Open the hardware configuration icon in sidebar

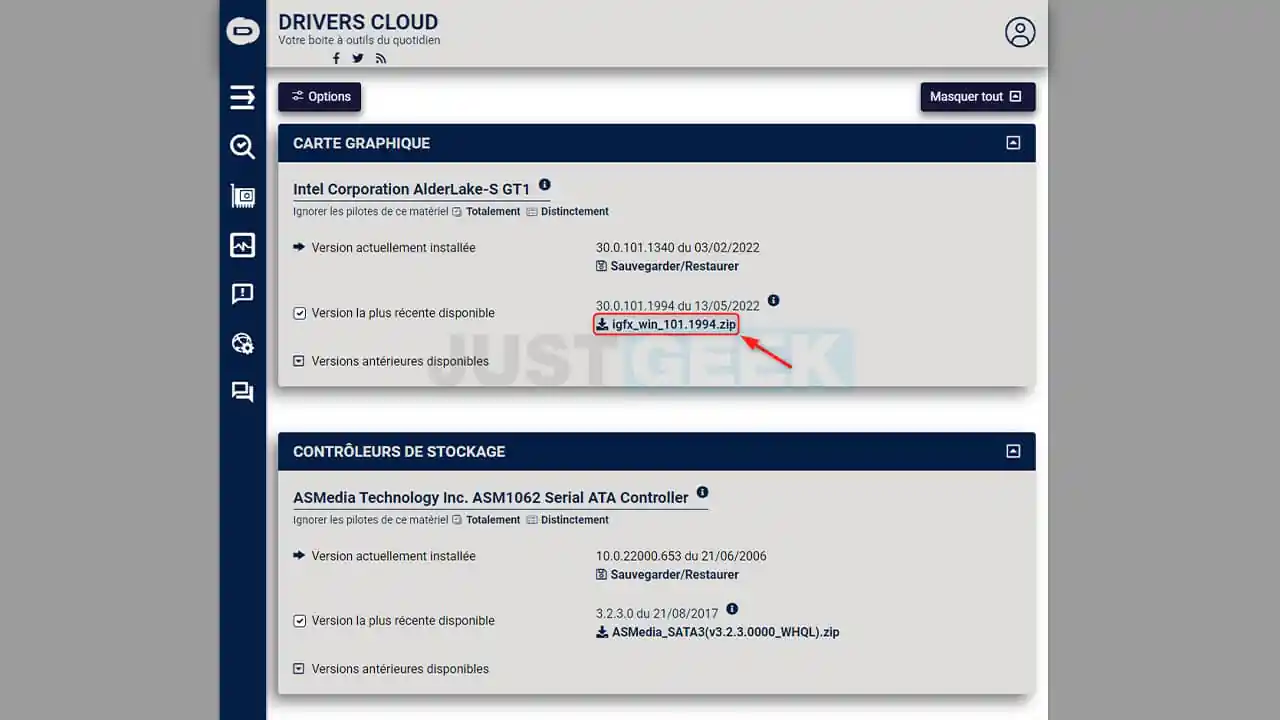pyautogui.click(x=242, y=196)
